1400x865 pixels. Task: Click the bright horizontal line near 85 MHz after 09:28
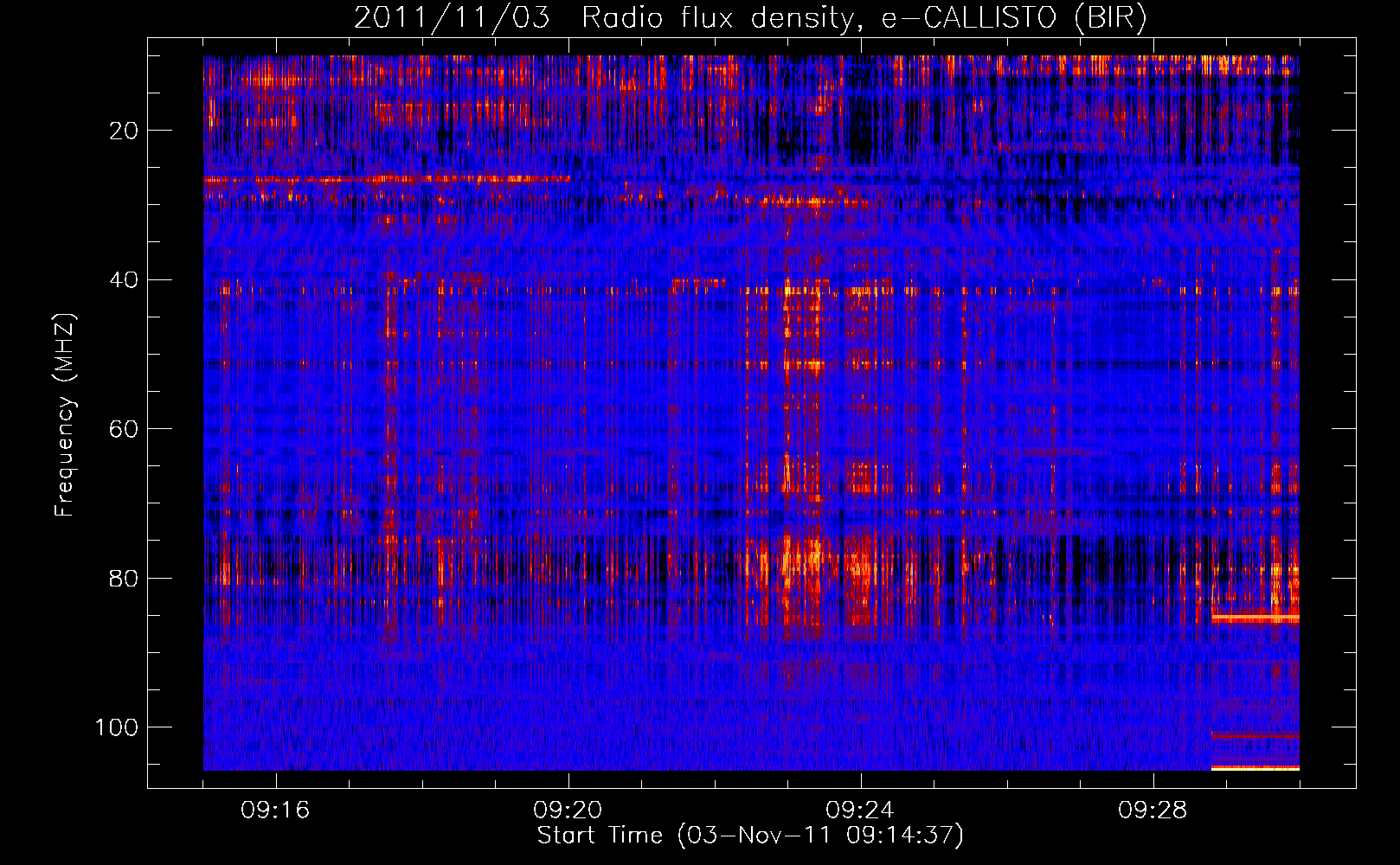click(x=1256, y=618)
